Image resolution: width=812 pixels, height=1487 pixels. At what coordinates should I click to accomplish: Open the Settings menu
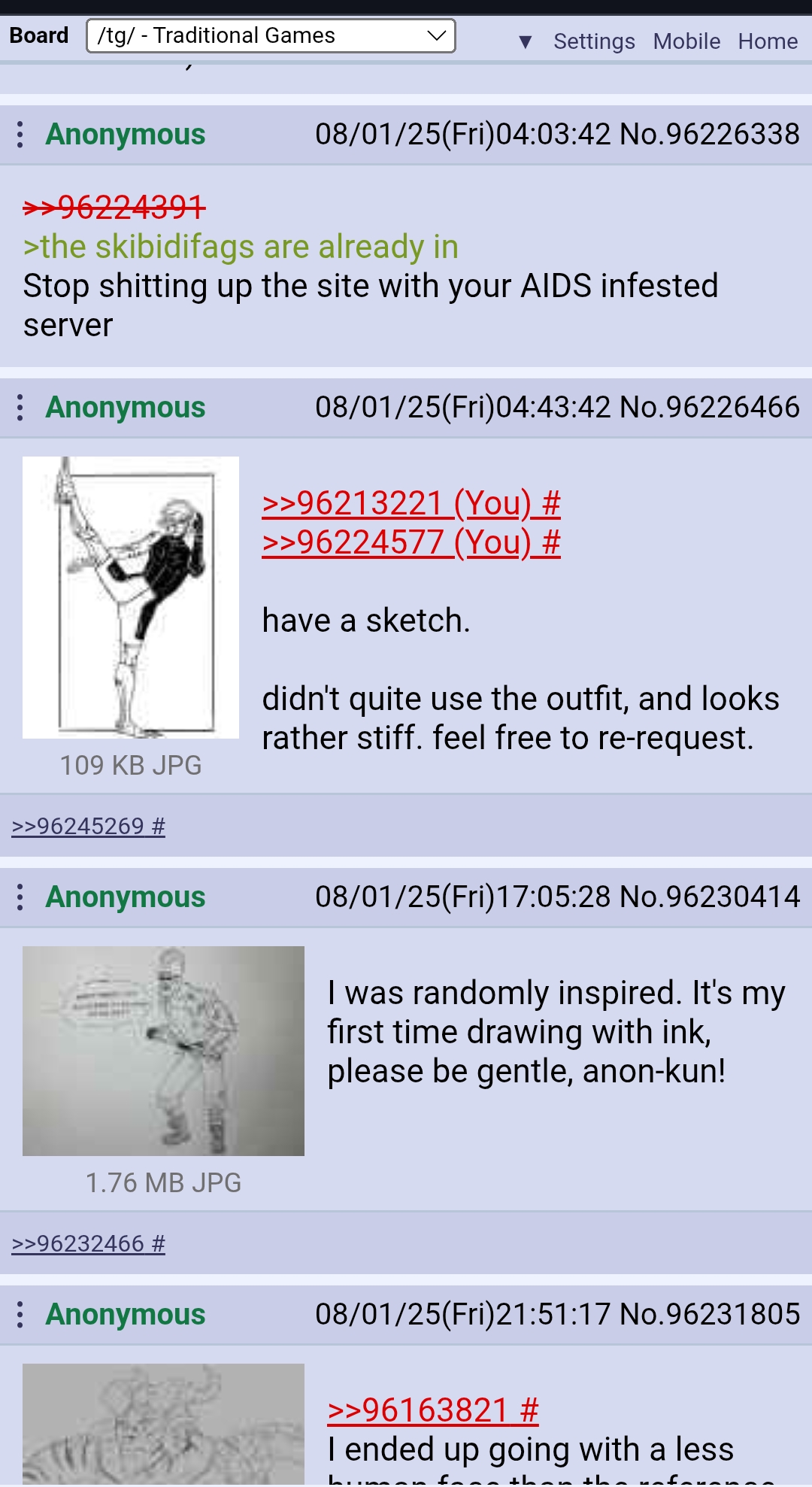click(594, 41)
